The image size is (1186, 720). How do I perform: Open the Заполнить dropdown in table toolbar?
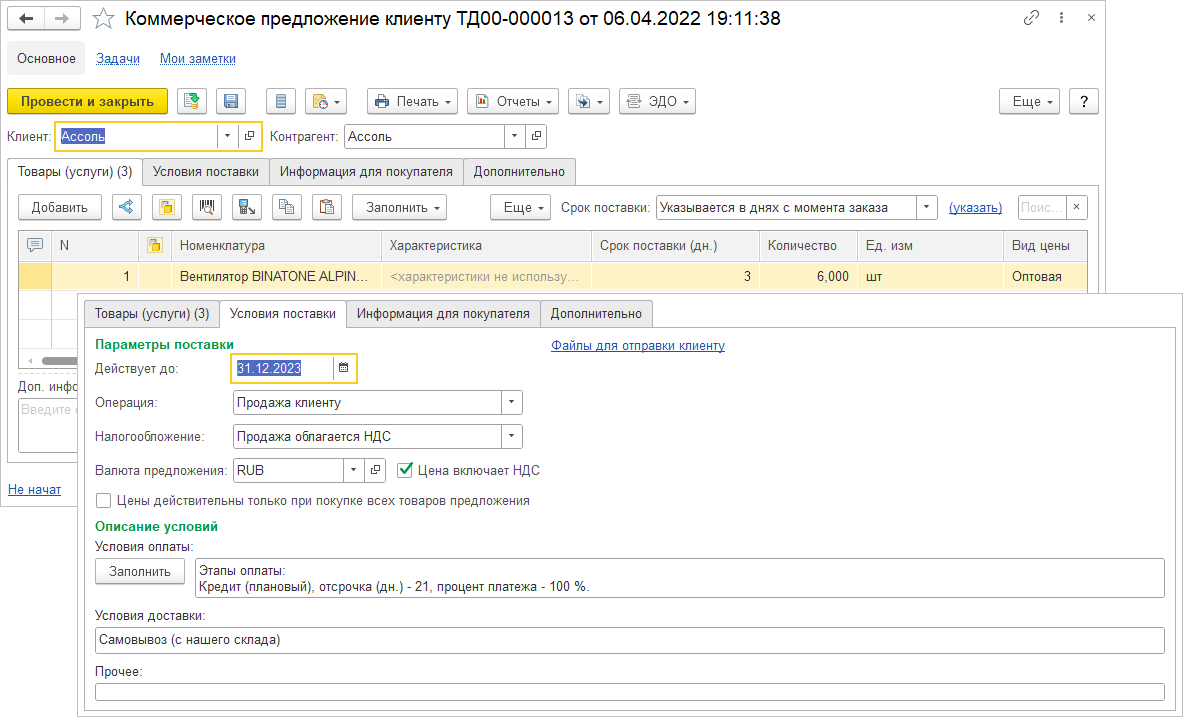point(399,207)
